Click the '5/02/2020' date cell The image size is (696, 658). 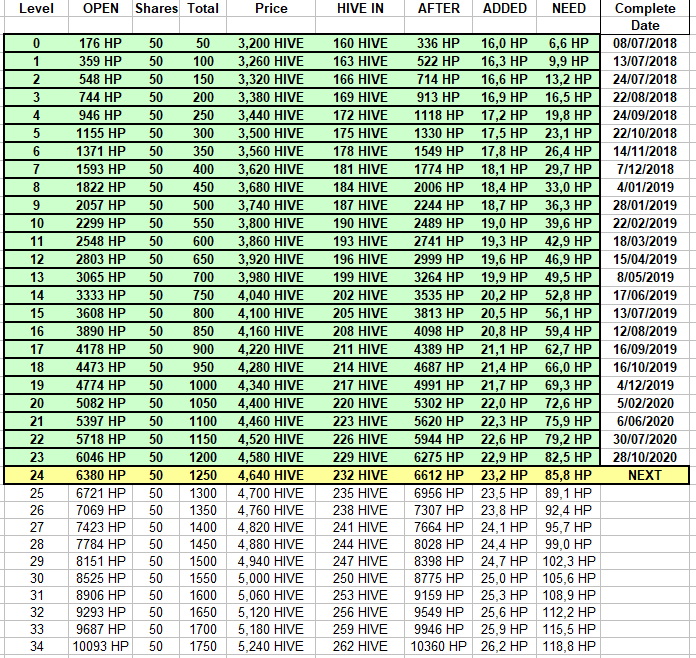645,403
